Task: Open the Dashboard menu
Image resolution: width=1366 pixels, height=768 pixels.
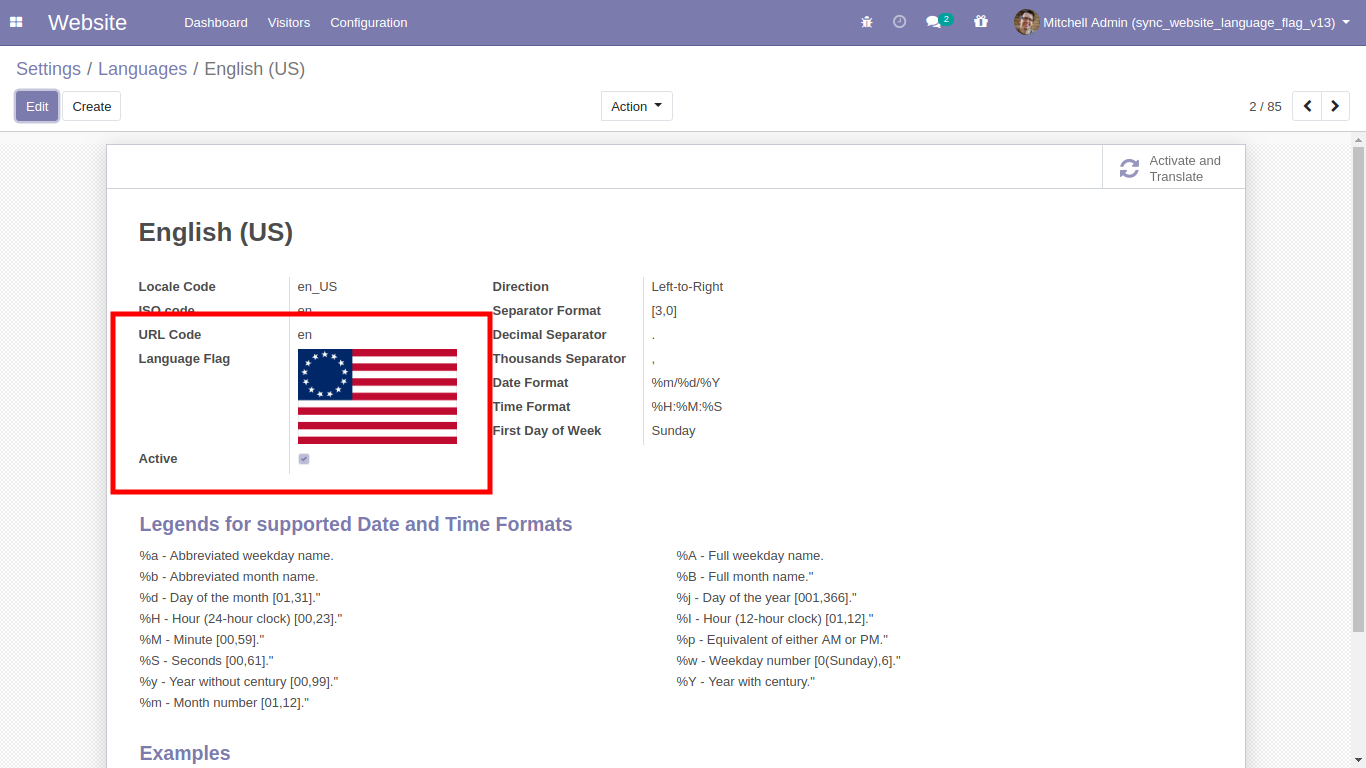Action: [x=216, y=22]
